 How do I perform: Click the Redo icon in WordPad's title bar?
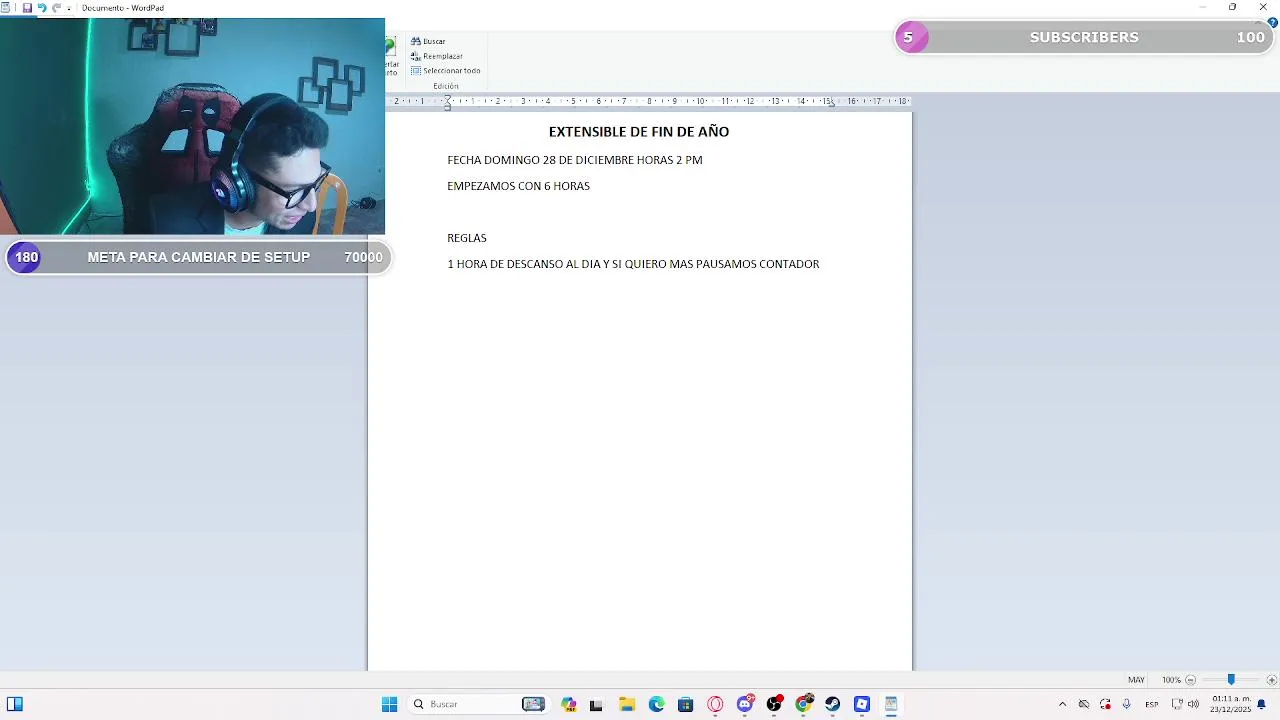pyautogui.click(x=56, y=8)
